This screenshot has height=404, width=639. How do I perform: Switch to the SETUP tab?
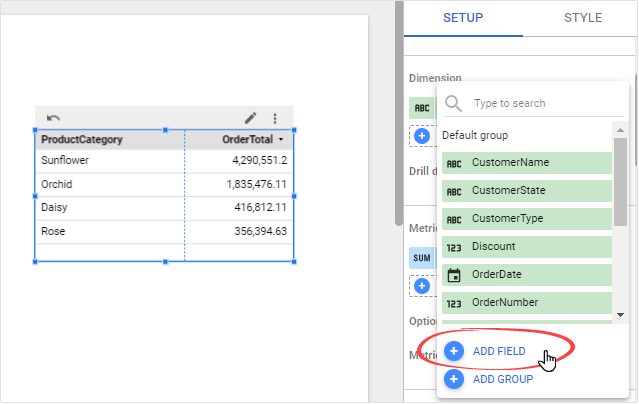[463, 18]
